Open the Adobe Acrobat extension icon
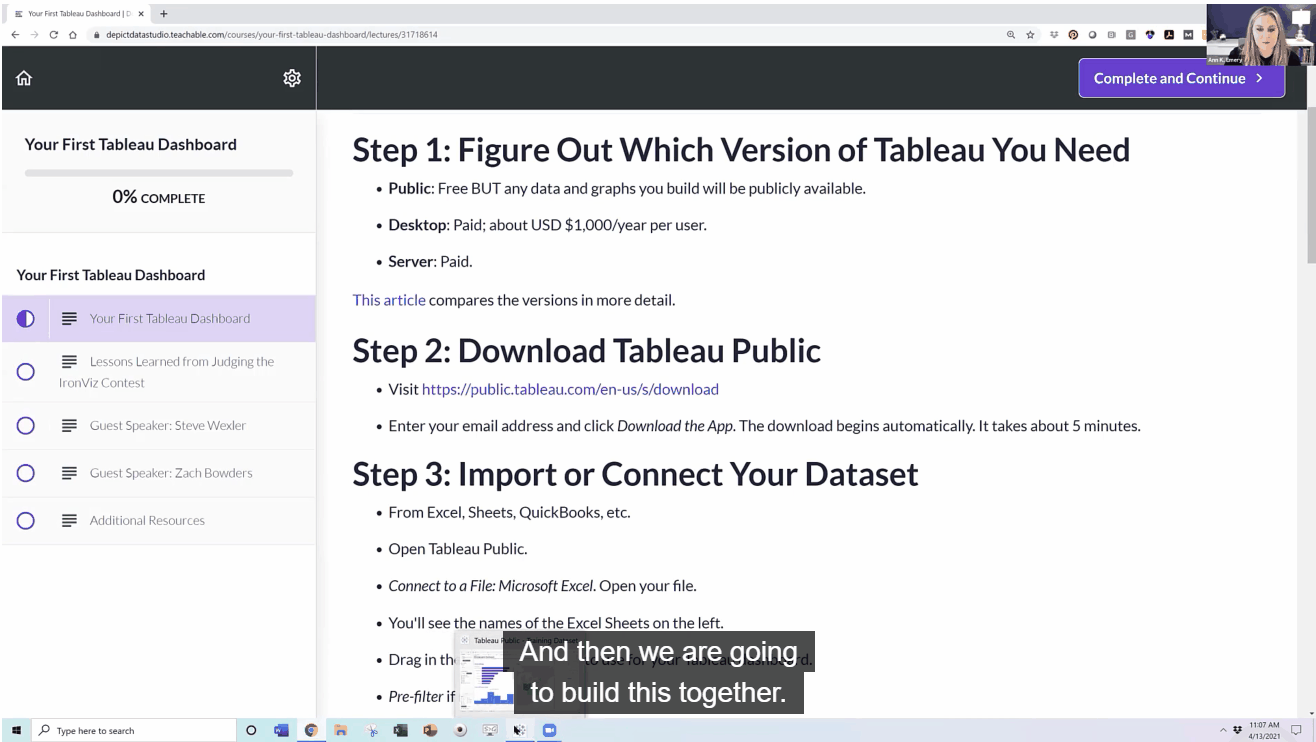This screenshot has width=1316, height=742. tap(1169, 34)
